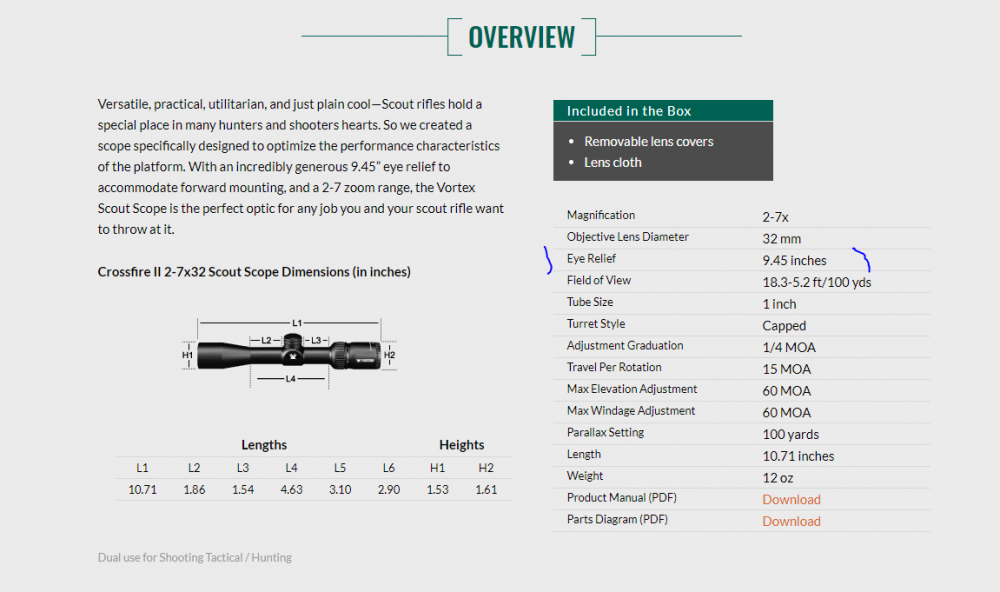The width and height of the screenshot is (1000, 592).
Task: Click the Parallax Setting label
Action: click(605, 432)
